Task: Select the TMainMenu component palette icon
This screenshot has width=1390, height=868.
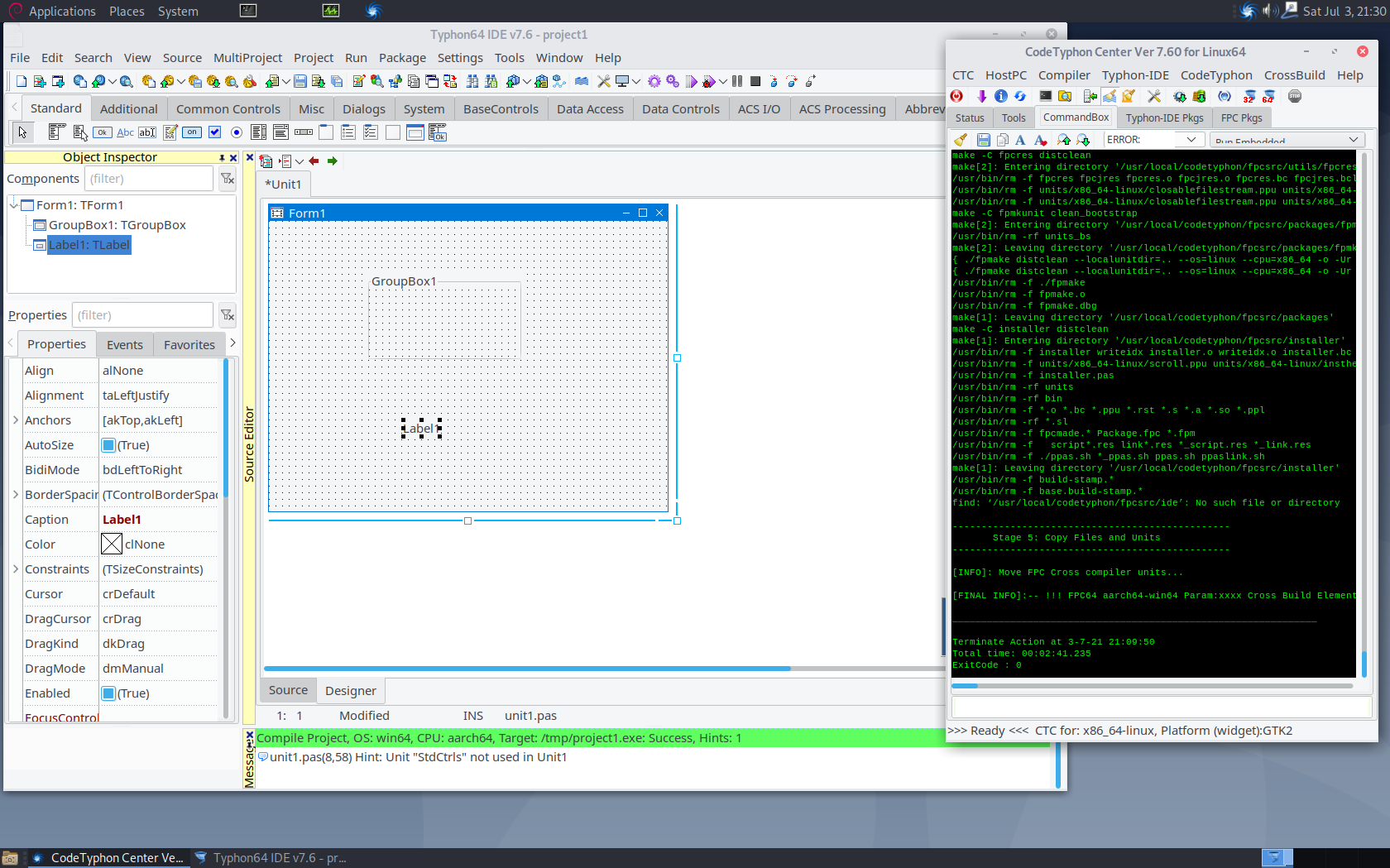Action: (56, 132)
